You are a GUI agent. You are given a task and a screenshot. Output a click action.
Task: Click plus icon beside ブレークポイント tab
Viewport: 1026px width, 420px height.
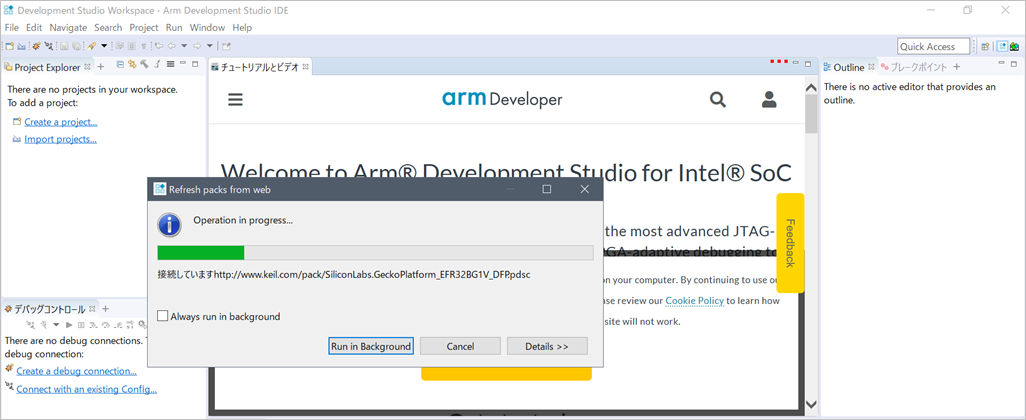(956, 67)
